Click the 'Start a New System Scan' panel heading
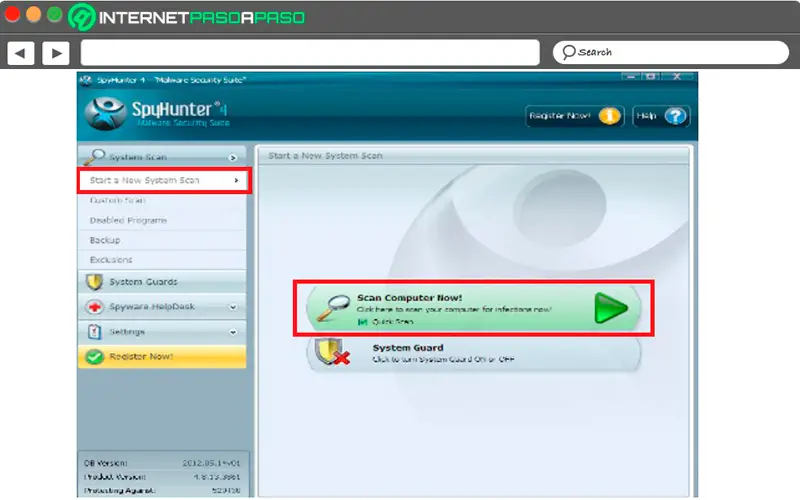 (326, 156)
